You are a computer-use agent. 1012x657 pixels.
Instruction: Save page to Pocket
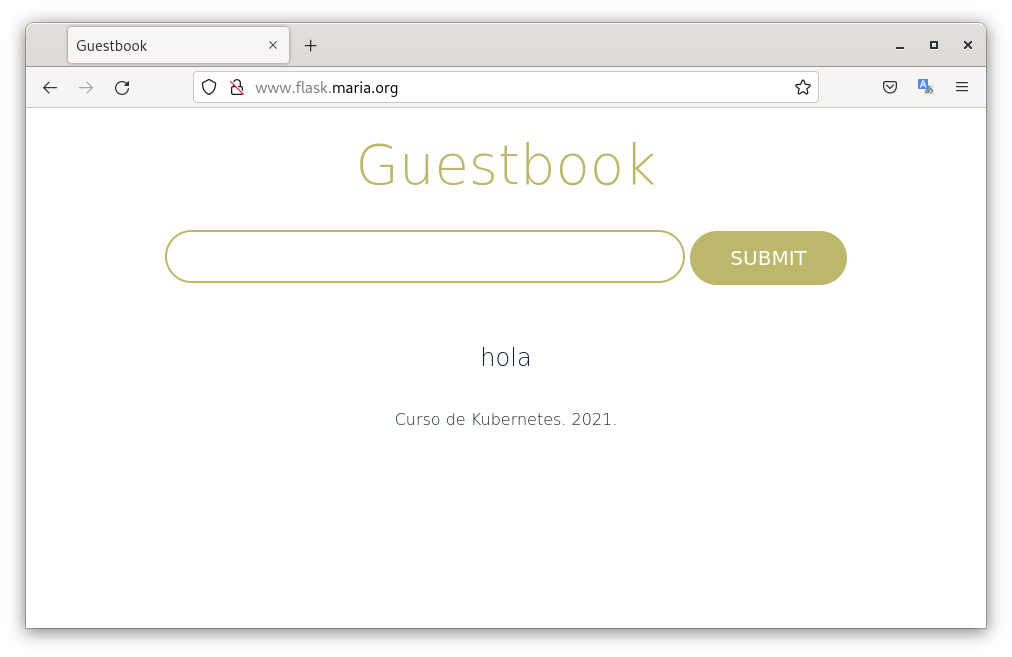pos(889,88)
